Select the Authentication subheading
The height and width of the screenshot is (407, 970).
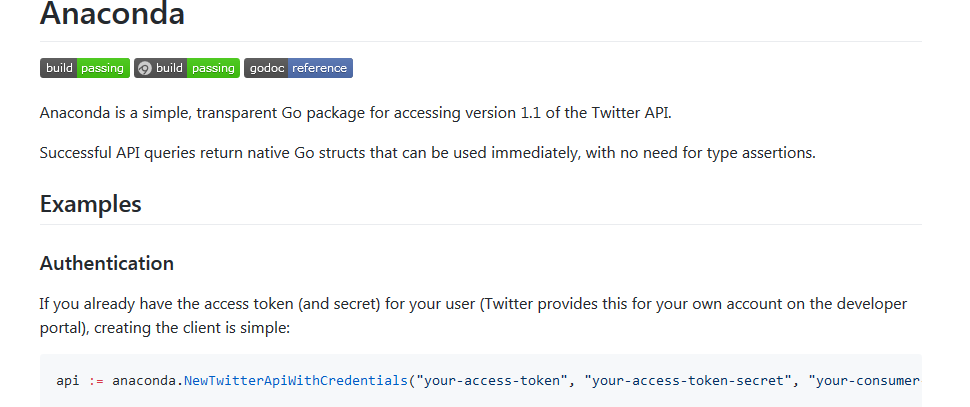coord(106,263)
